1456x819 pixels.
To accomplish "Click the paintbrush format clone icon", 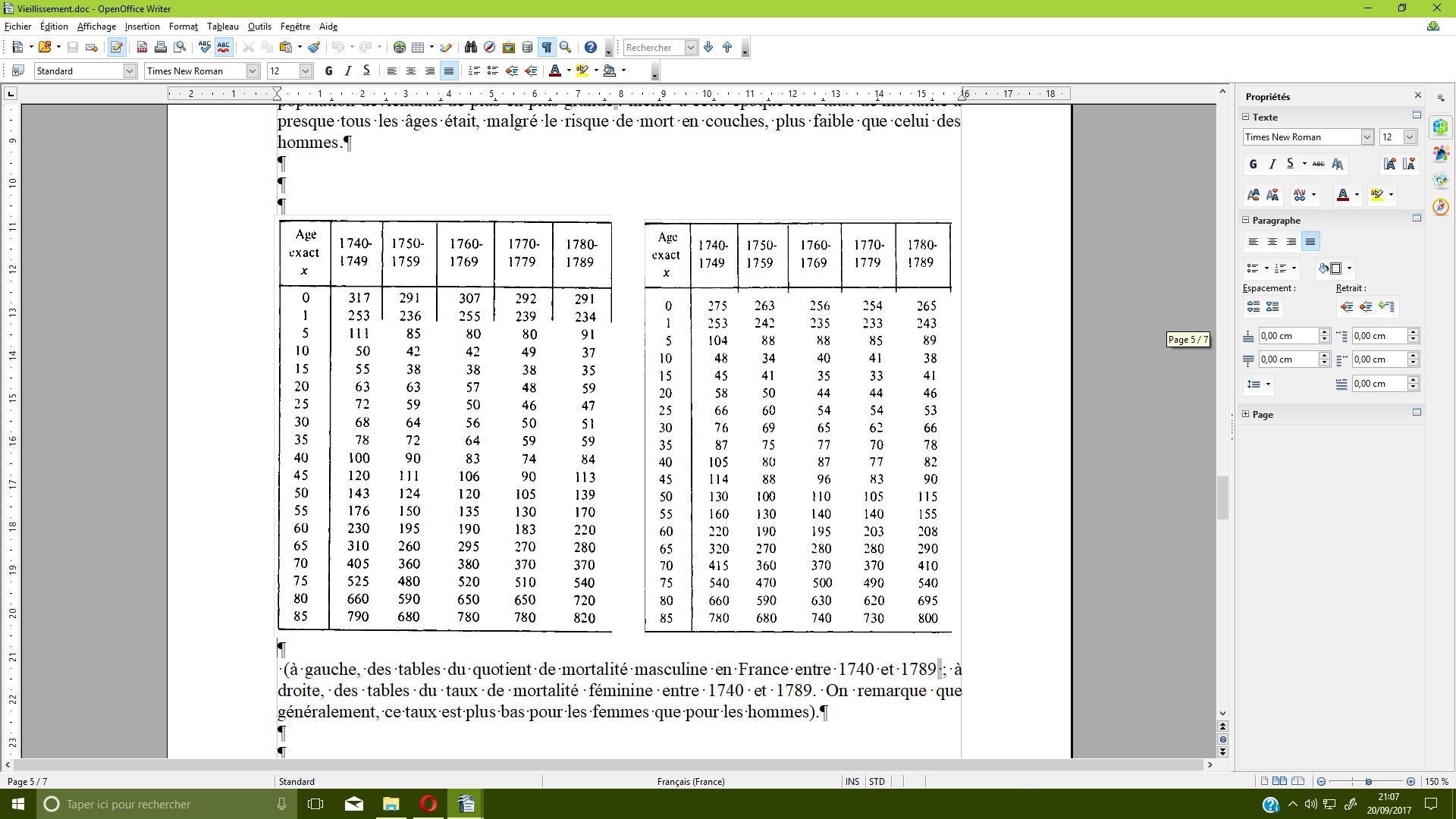I will [314, 47].
